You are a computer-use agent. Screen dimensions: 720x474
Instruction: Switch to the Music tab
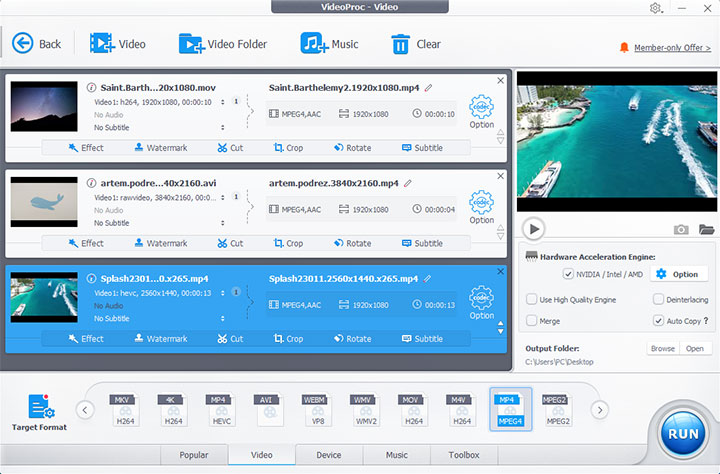(x=397, y=455)
